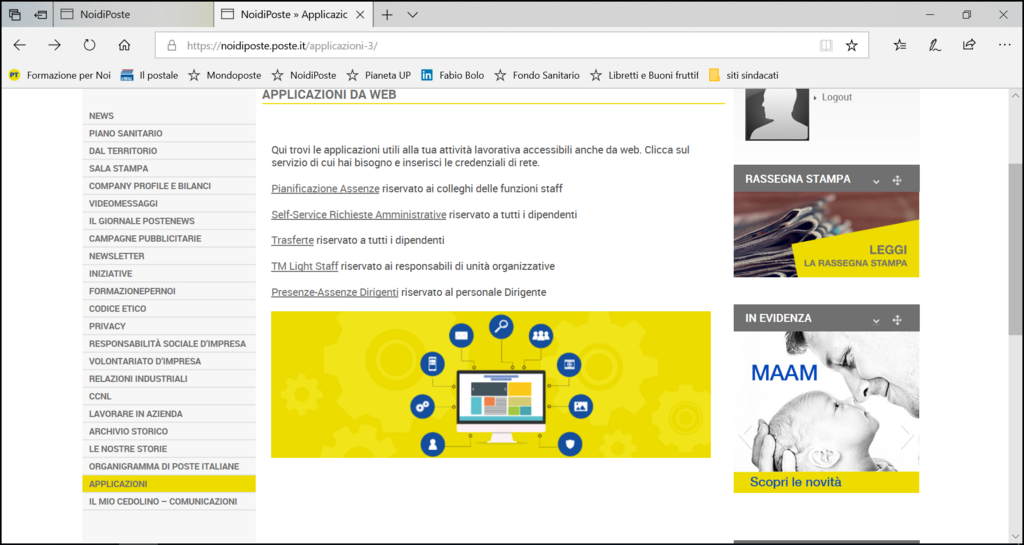Open Formazione per Noi bookmark
The height and width of the screenshot is (545, 1024).
pos(59,75)
